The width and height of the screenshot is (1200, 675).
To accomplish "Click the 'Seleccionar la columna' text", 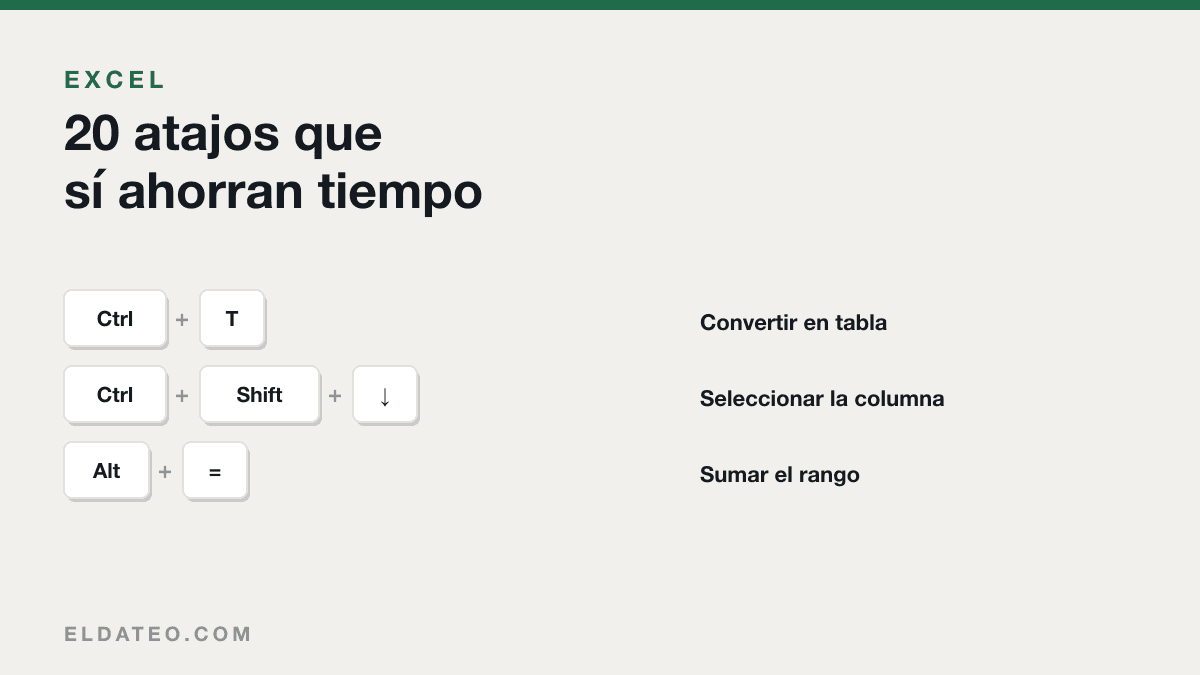I will pyautogui.click(x=822, y=399).
